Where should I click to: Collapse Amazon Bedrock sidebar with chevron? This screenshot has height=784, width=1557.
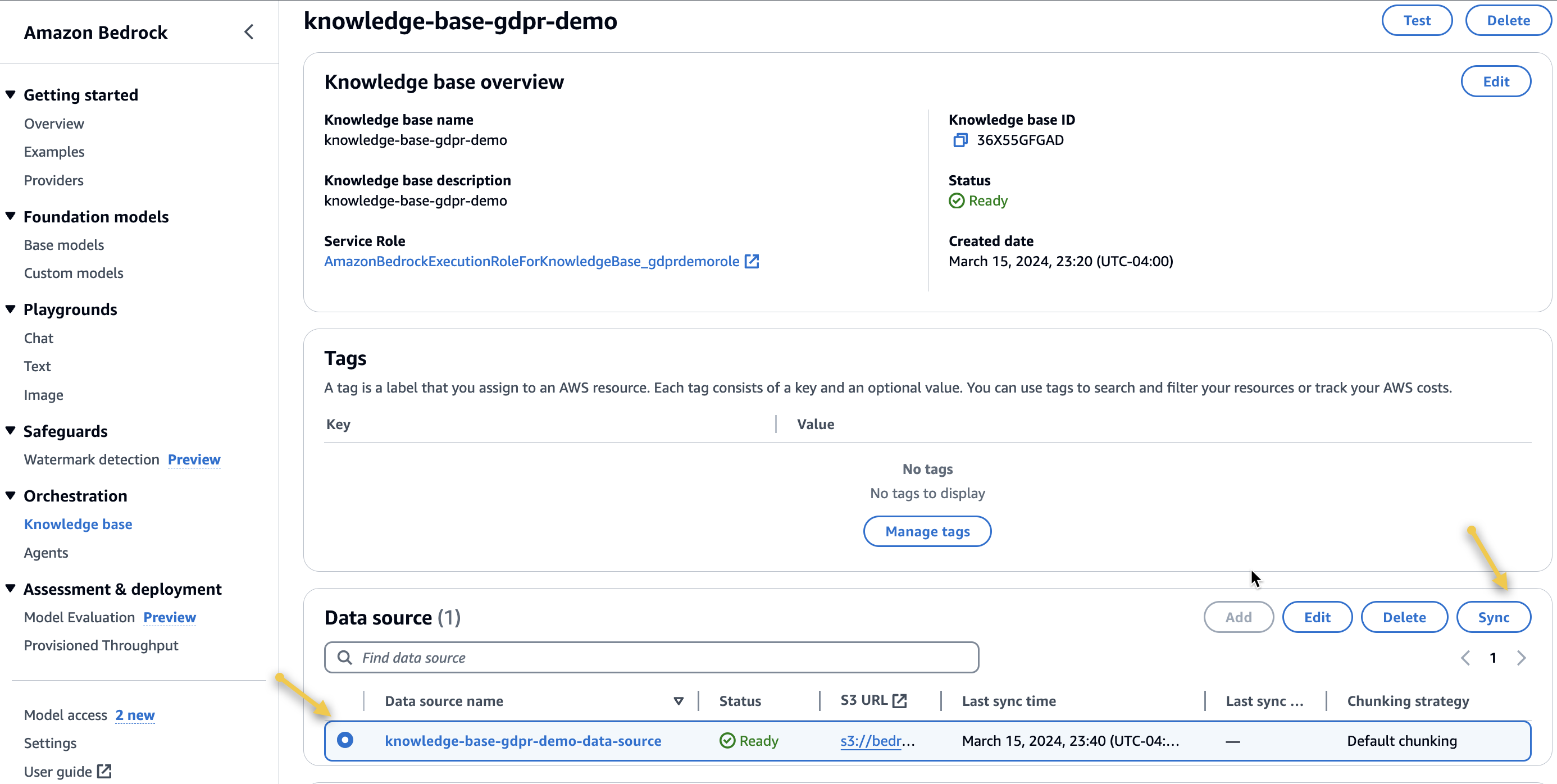(248, 32)
